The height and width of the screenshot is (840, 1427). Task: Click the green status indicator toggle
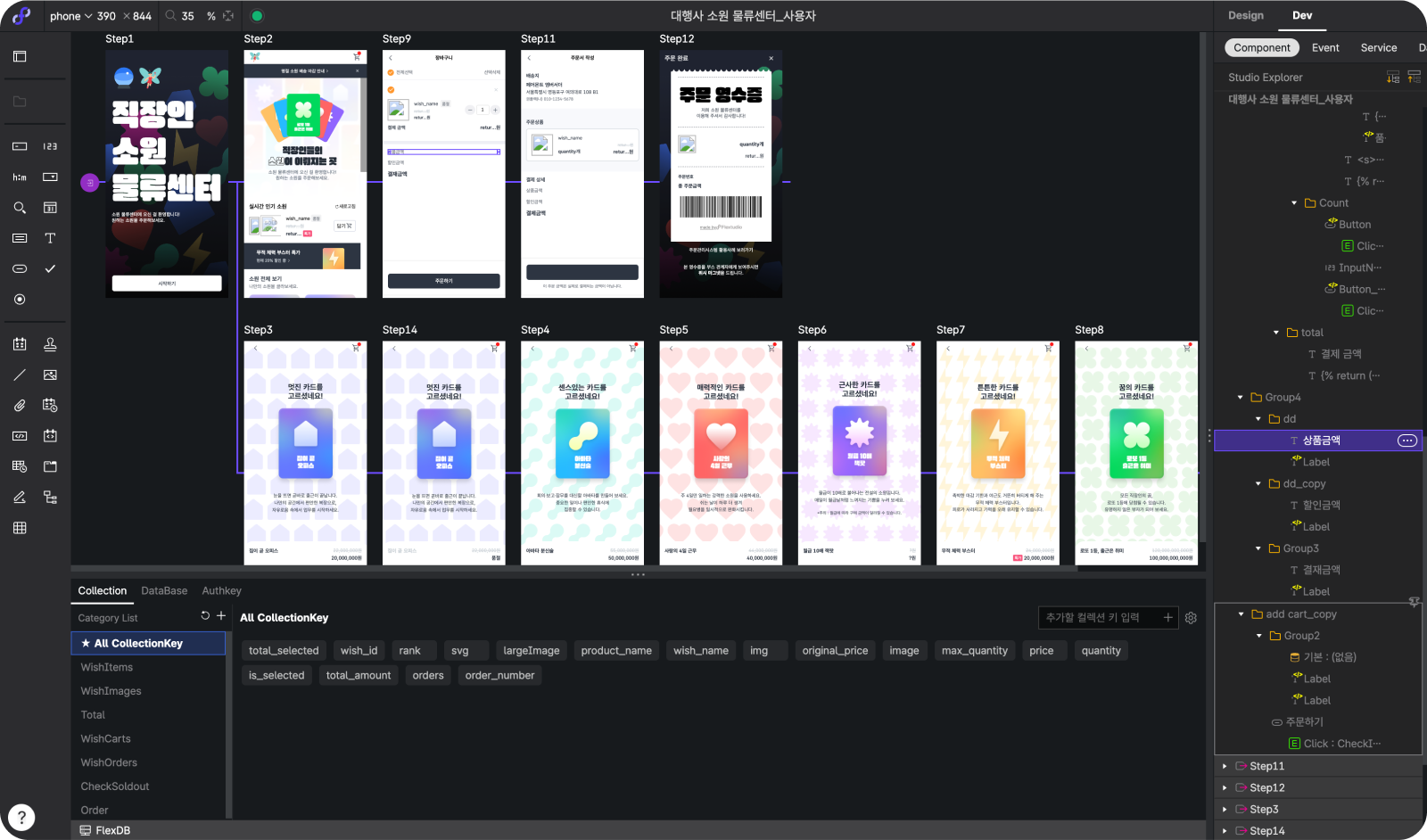coord(257,16)
